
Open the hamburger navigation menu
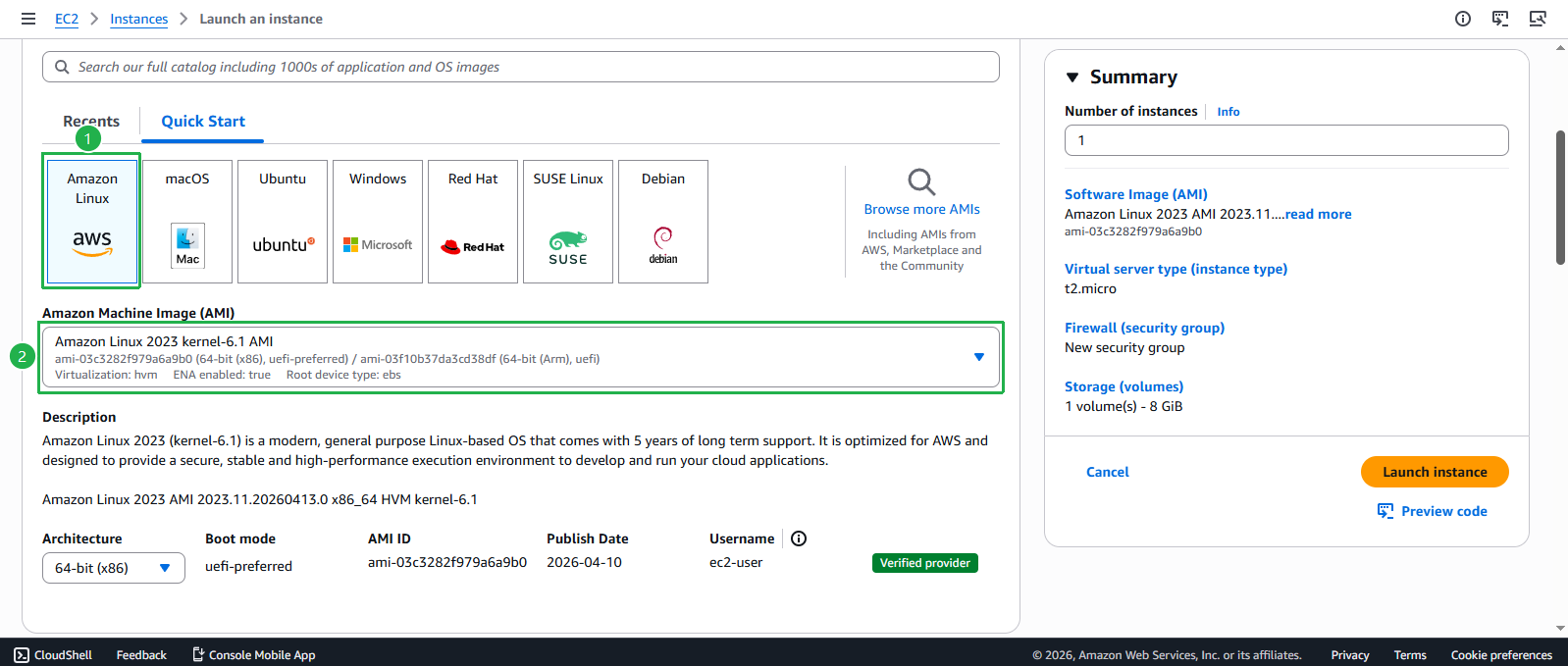click(28, 19)
